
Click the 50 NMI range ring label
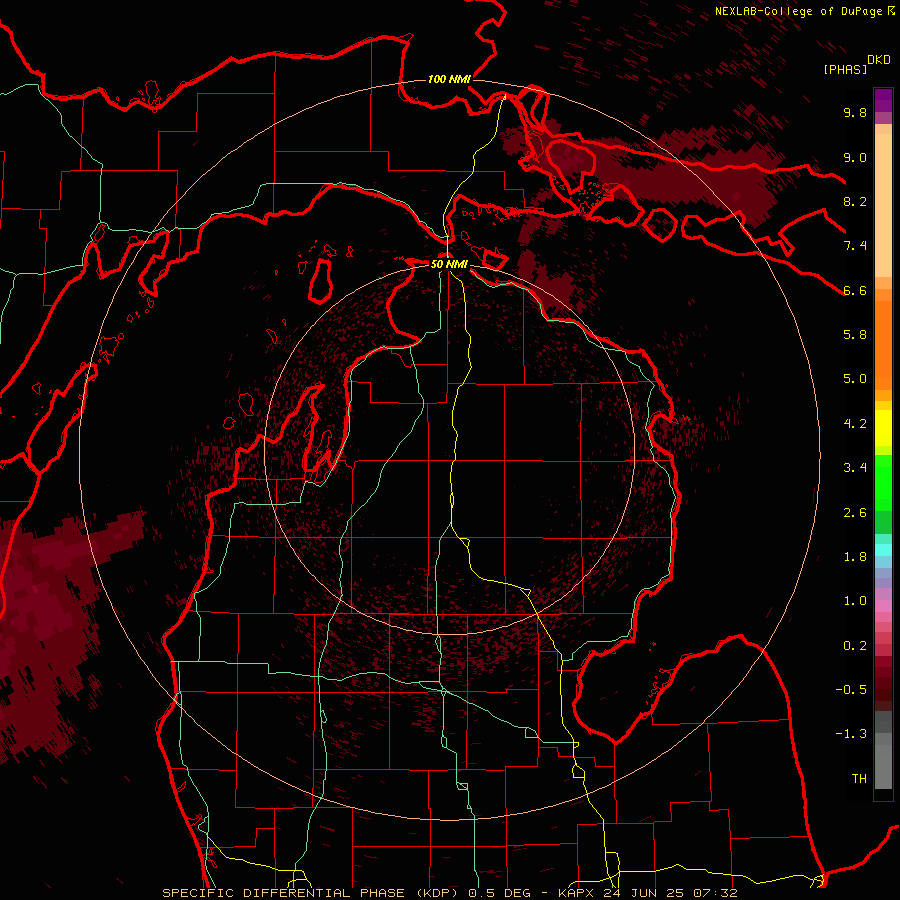pos(449,264)
